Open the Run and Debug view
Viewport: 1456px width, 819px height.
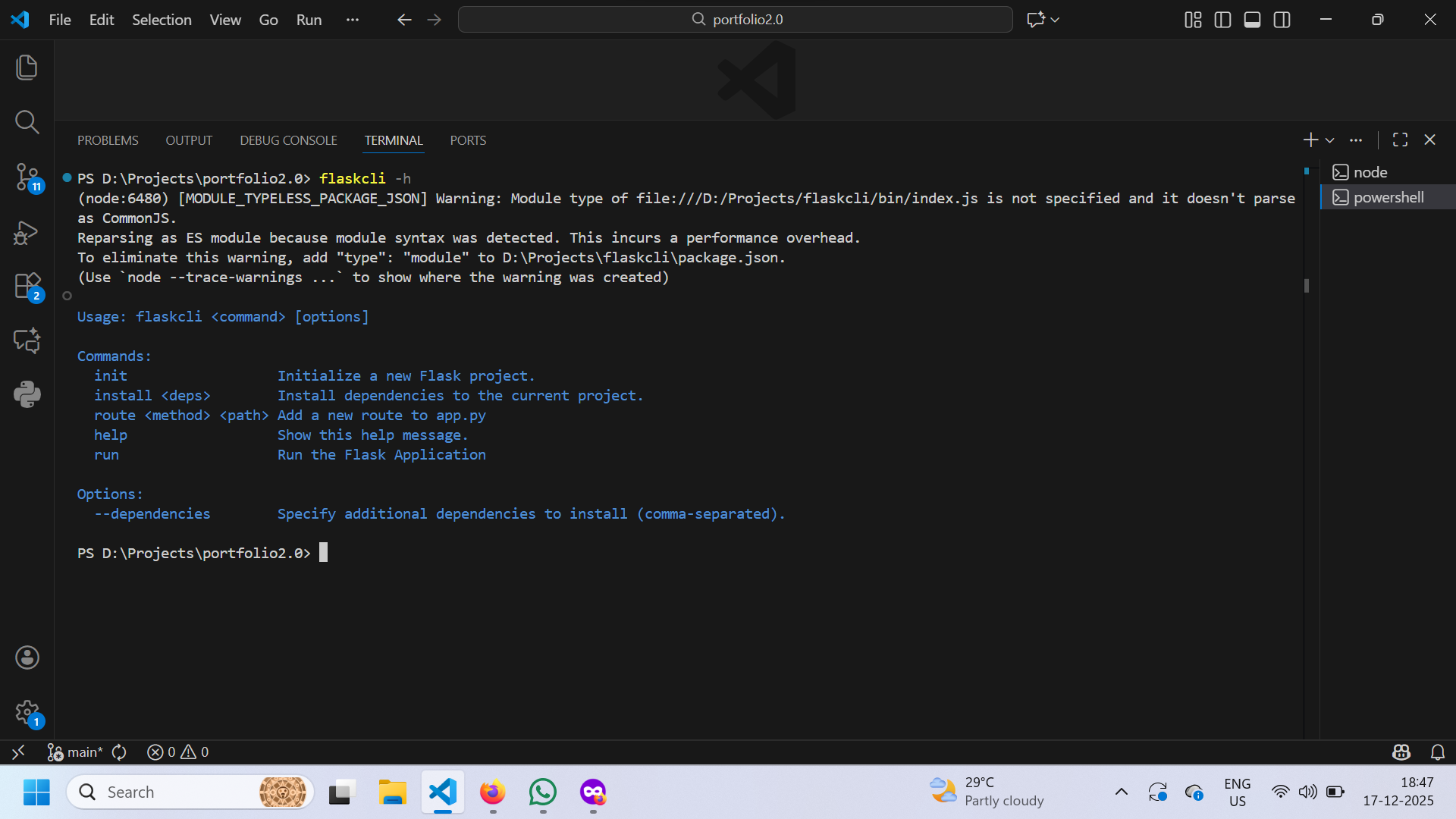(x=27, y=232)
